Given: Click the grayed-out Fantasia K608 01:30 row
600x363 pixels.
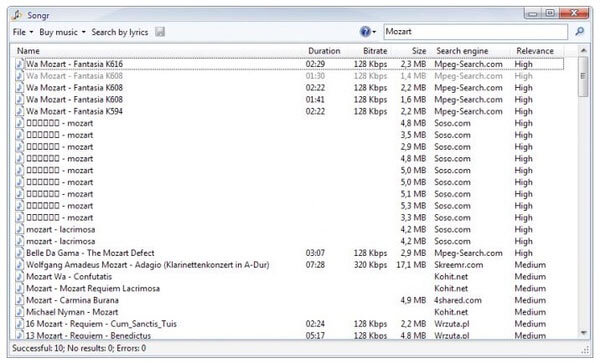Looking at the screenshot, I should 289,76.
